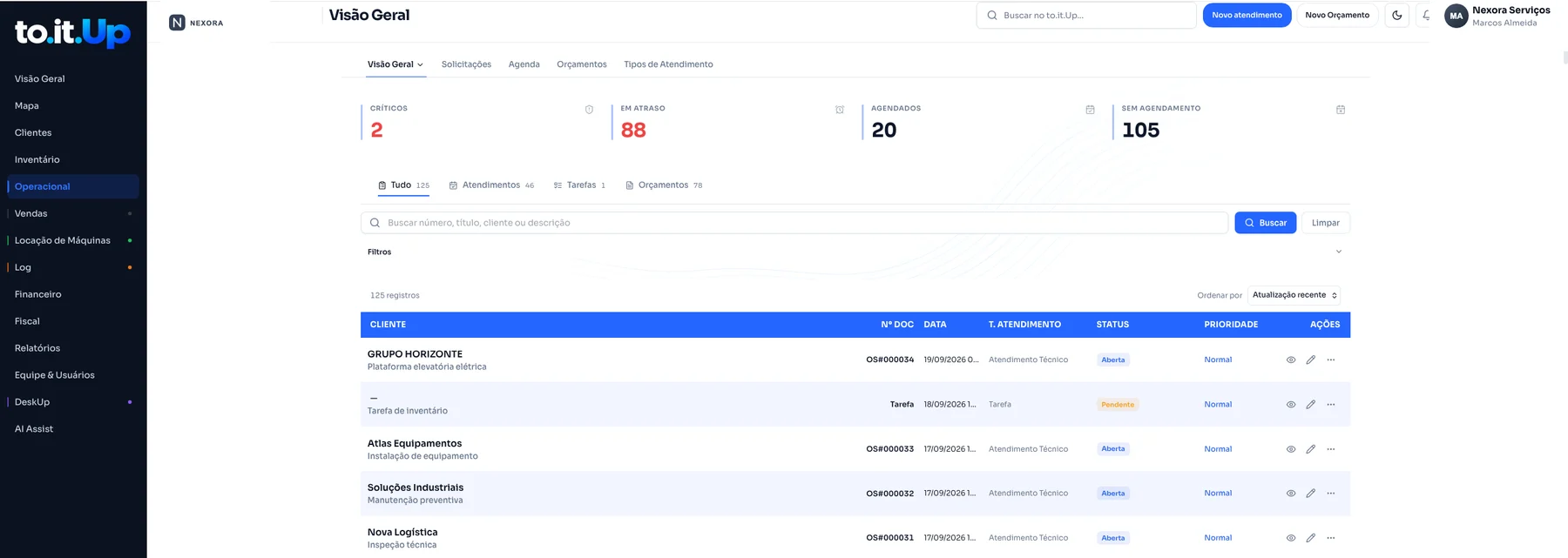Edit GRUPO HORIZONTE row with pencil icon
Screen dimensions: 1568x558
click(1310, 360)
